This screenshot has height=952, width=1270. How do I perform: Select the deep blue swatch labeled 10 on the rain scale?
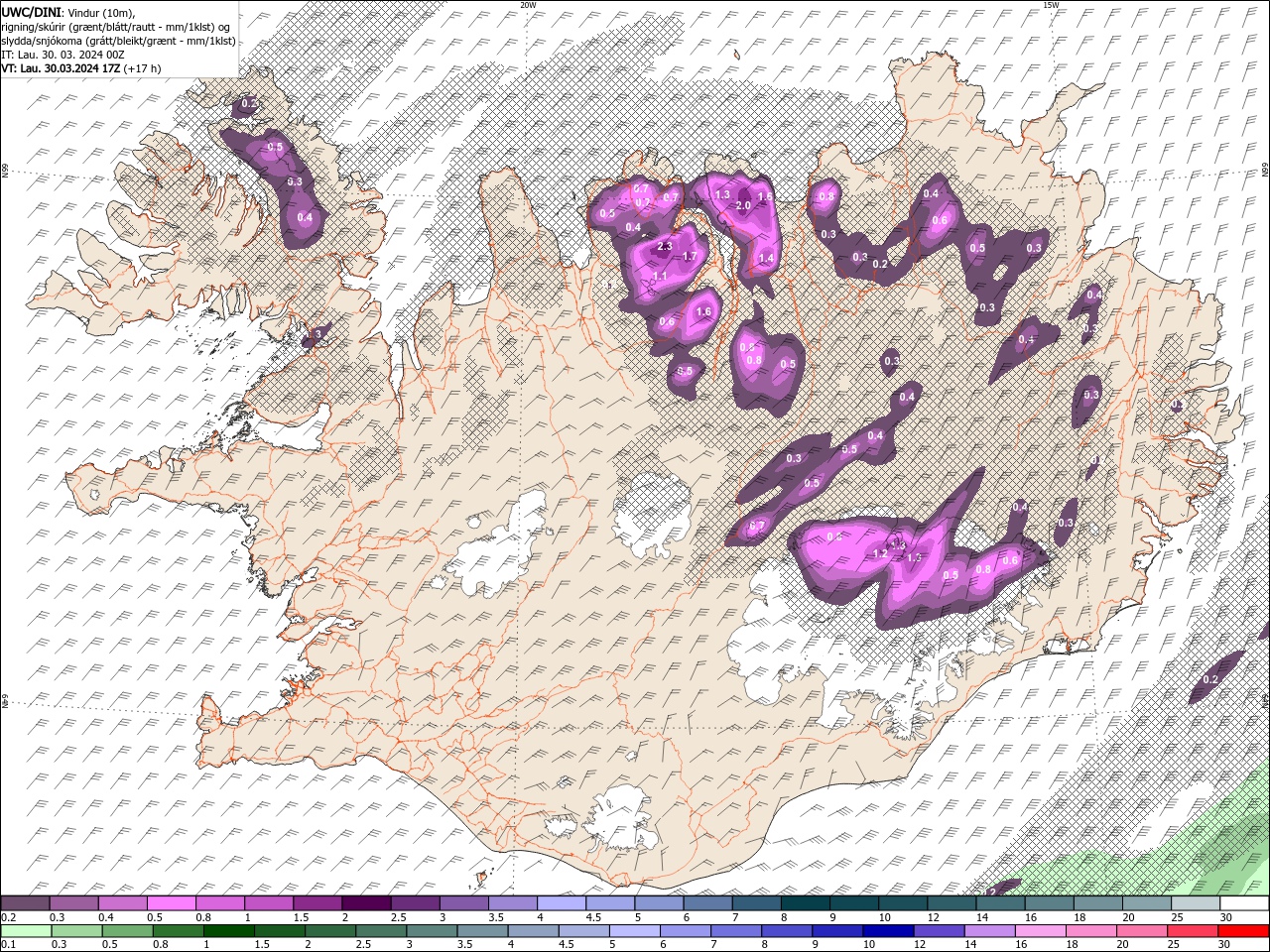[x=886, y=931]
